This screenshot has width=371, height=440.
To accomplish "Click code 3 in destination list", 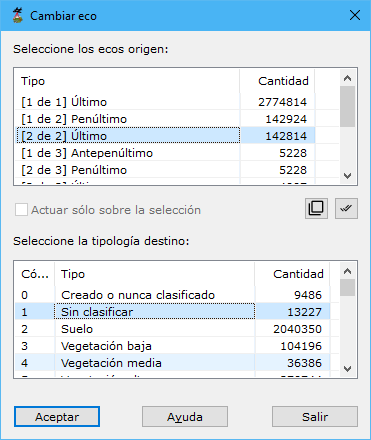I will point(25,346).
